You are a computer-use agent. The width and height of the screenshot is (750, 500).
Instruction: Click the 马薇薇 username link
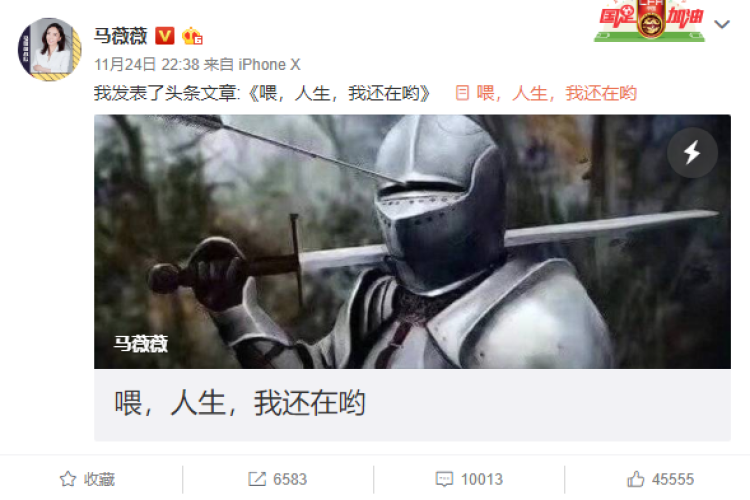coord(121,36)
